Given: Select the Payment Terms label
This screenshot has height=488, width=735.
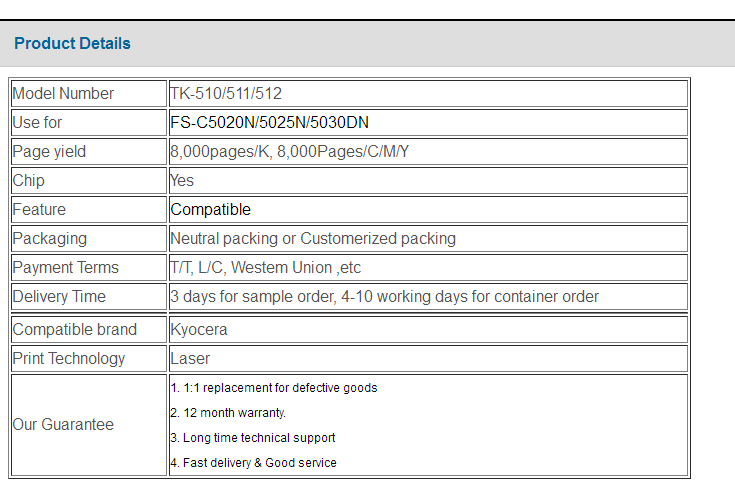Looking at the screenshot, I should pyautogui.click(x=66, y=268).
